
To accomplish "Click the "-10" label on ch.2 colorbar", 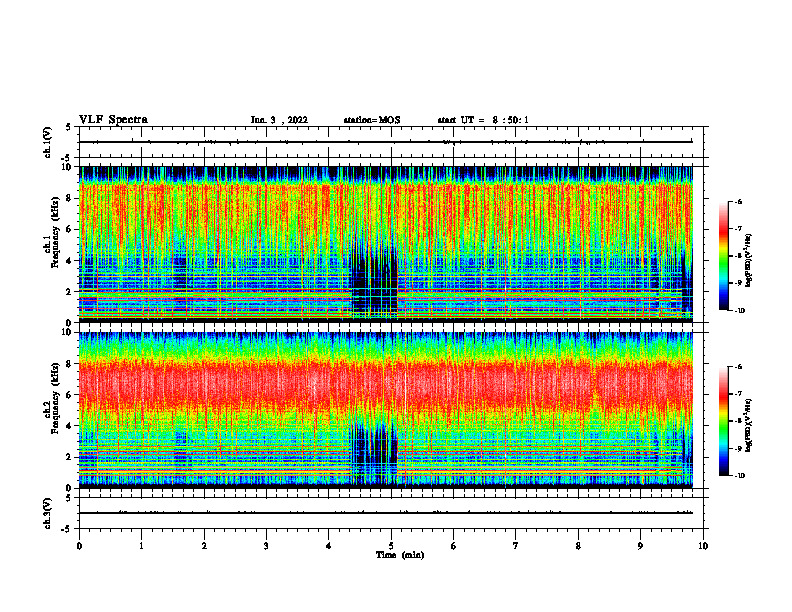I will [739, 476].
